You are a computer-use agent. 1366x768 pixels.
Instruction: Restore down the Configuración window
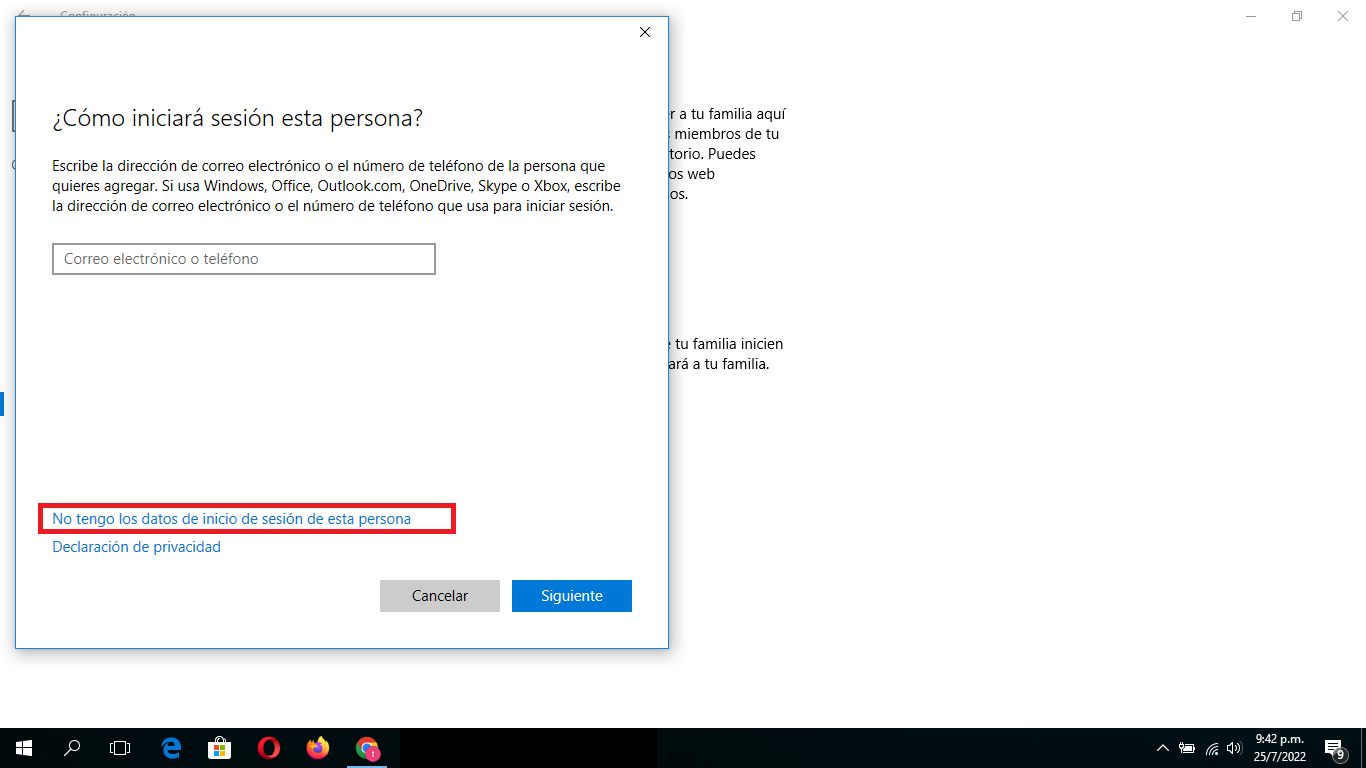point(1297,16)
